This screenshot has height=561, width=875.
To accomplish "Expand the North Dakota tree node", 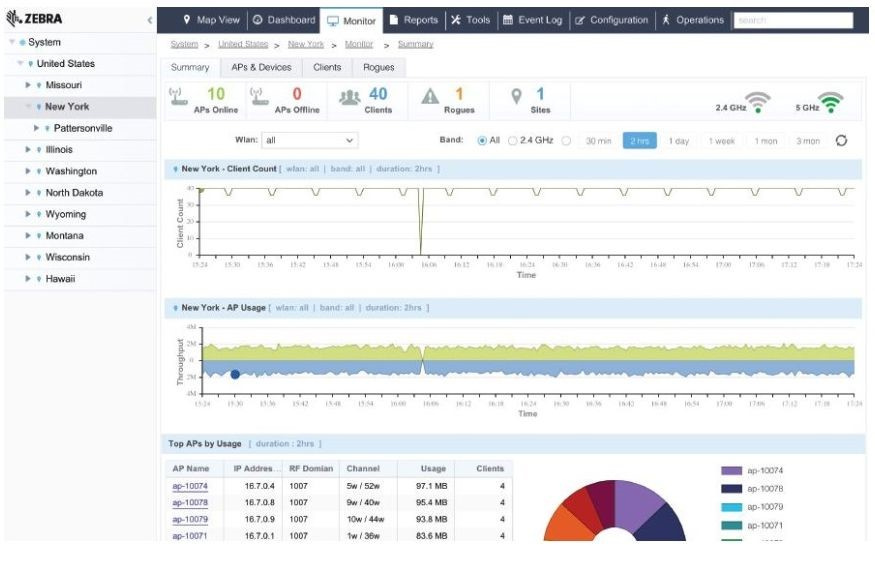I will (28, 193).
